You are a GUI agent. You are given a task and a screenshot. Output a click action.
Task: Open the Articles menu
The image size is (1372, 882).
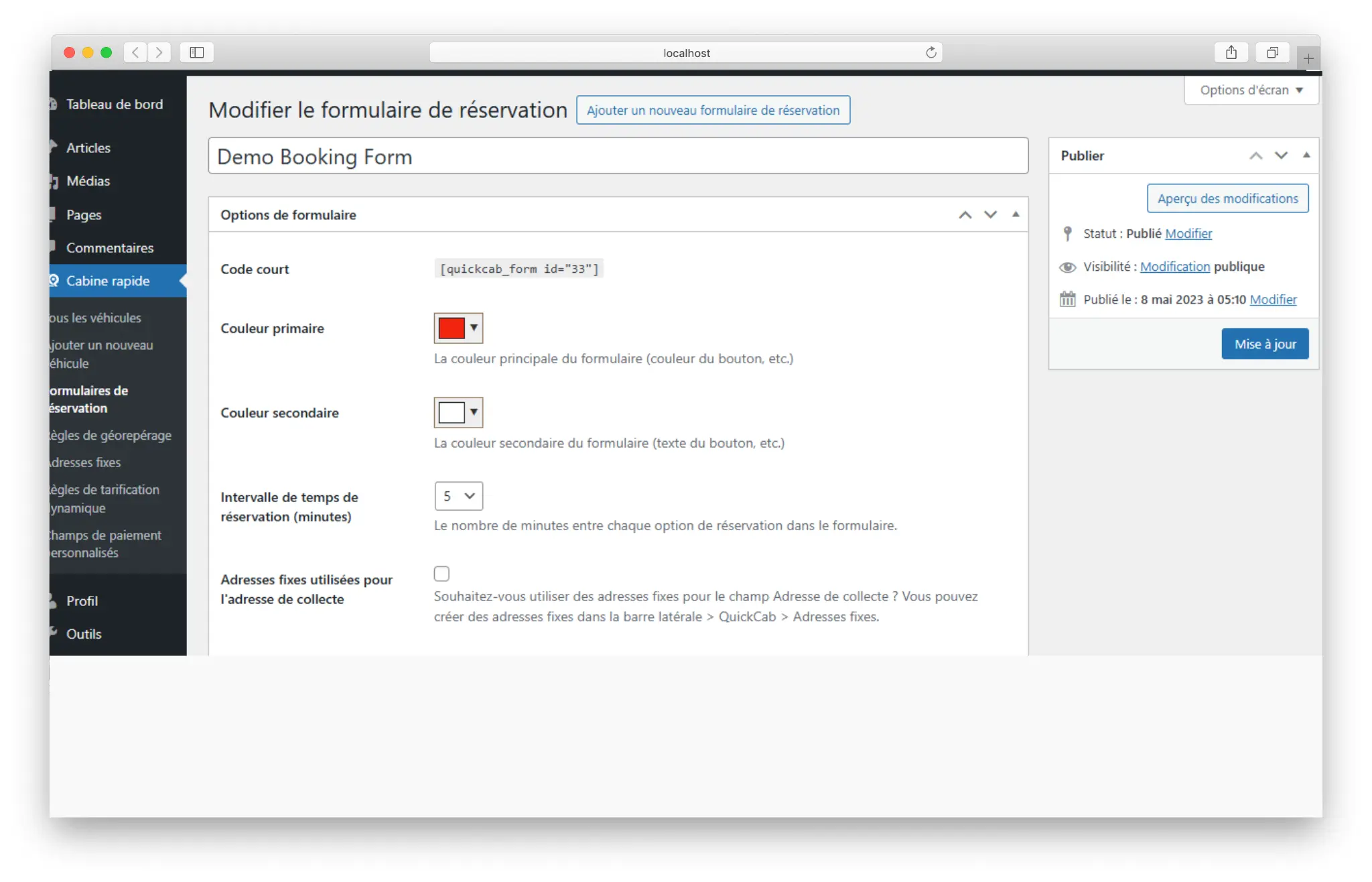[88, 147]
